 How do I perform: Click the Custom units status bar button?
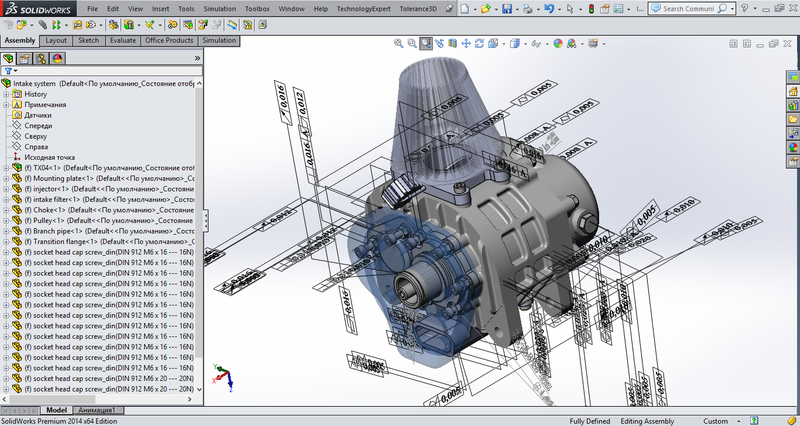coord(715,421)
